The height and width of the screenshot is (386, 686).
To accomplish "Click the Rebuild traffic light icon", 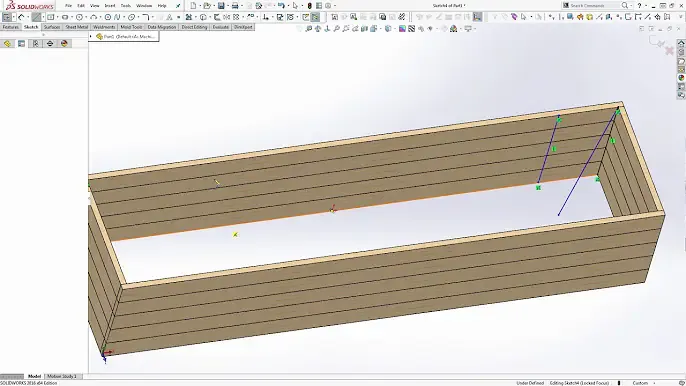I will (x=309, y=6).
